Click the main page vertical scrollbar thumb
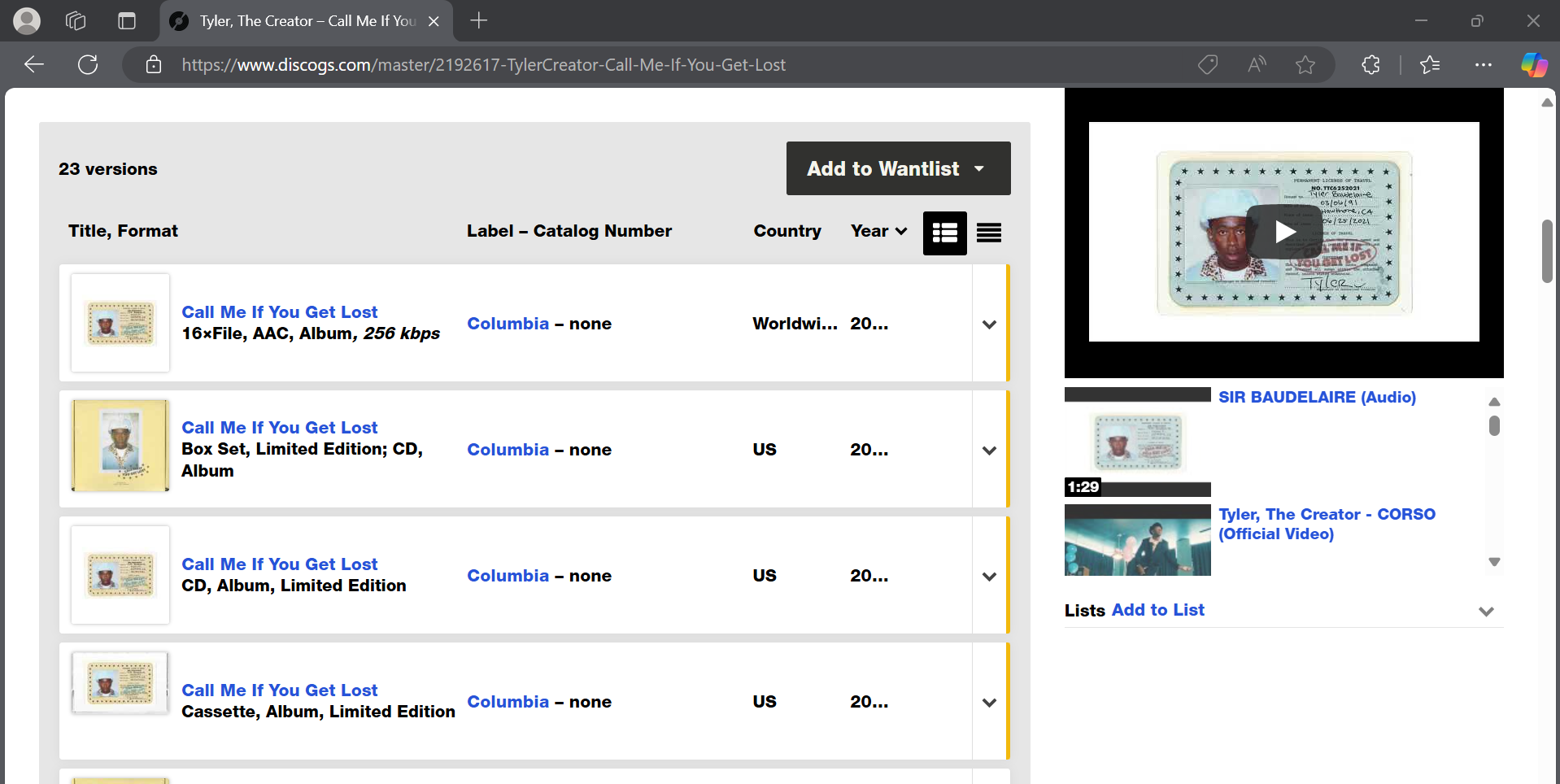Image resolution: width=1560 pixels, height=784 pixels. coord(1547,251)
